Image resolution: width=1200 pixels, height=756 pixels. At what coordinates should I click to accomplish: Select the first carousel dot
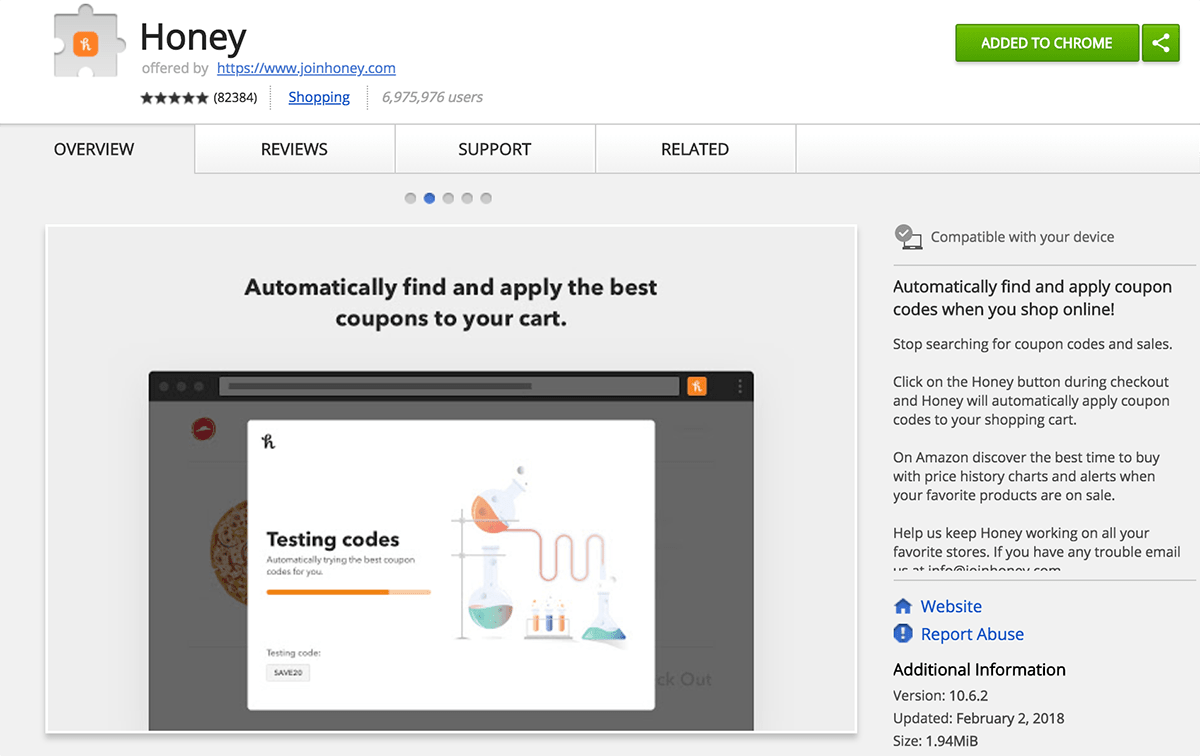[x=410, y=198]
